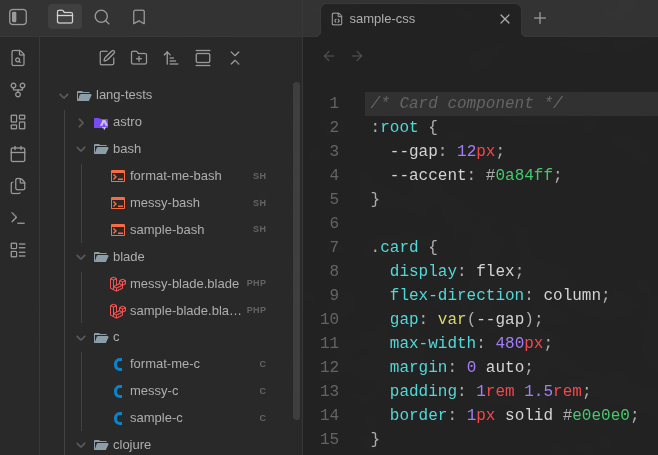
Task: Collapse the lang-tests root folder
Action: tap(64, 96)
